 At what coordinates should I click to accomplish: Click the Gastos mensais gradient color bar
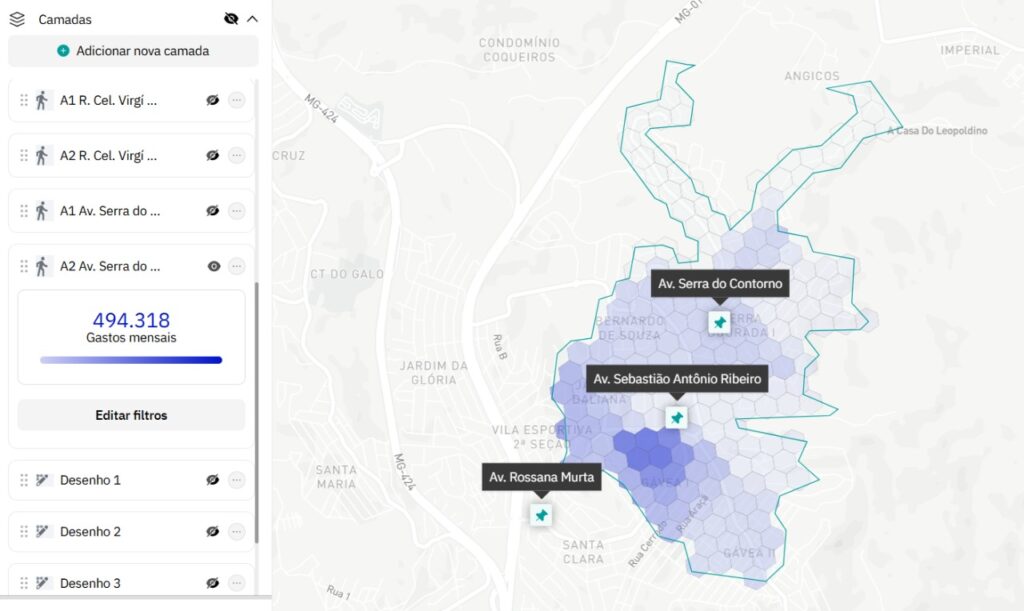click(x=131, y=360)
